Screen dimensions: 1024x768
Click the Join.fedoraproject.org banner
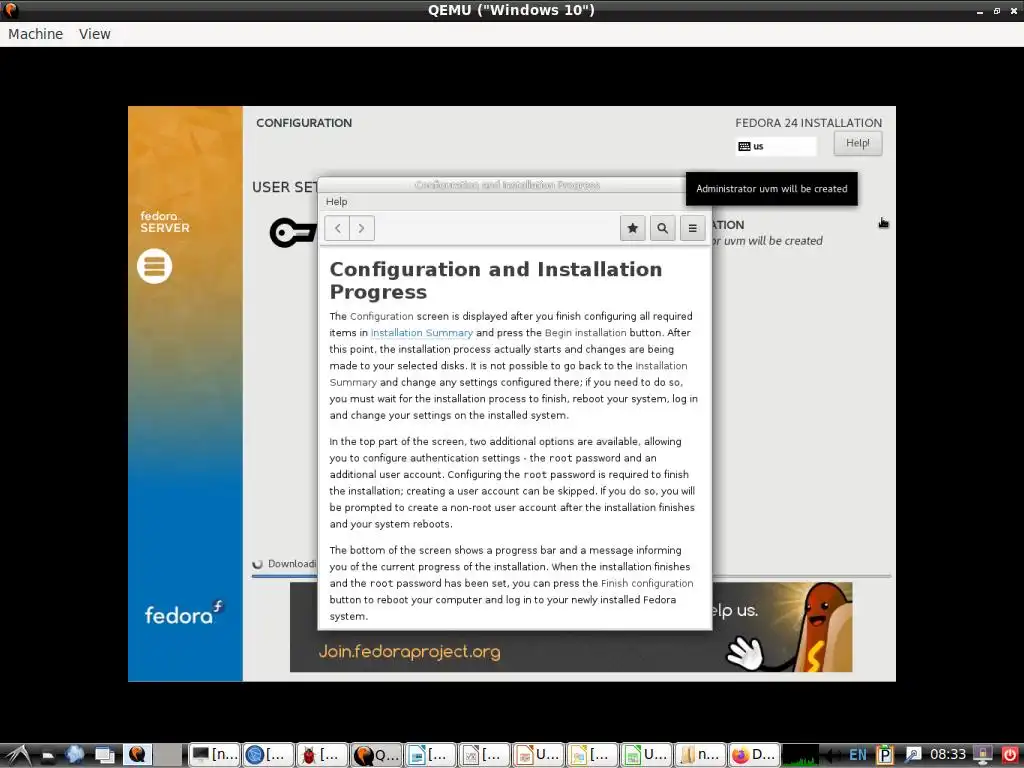(571, 627)
